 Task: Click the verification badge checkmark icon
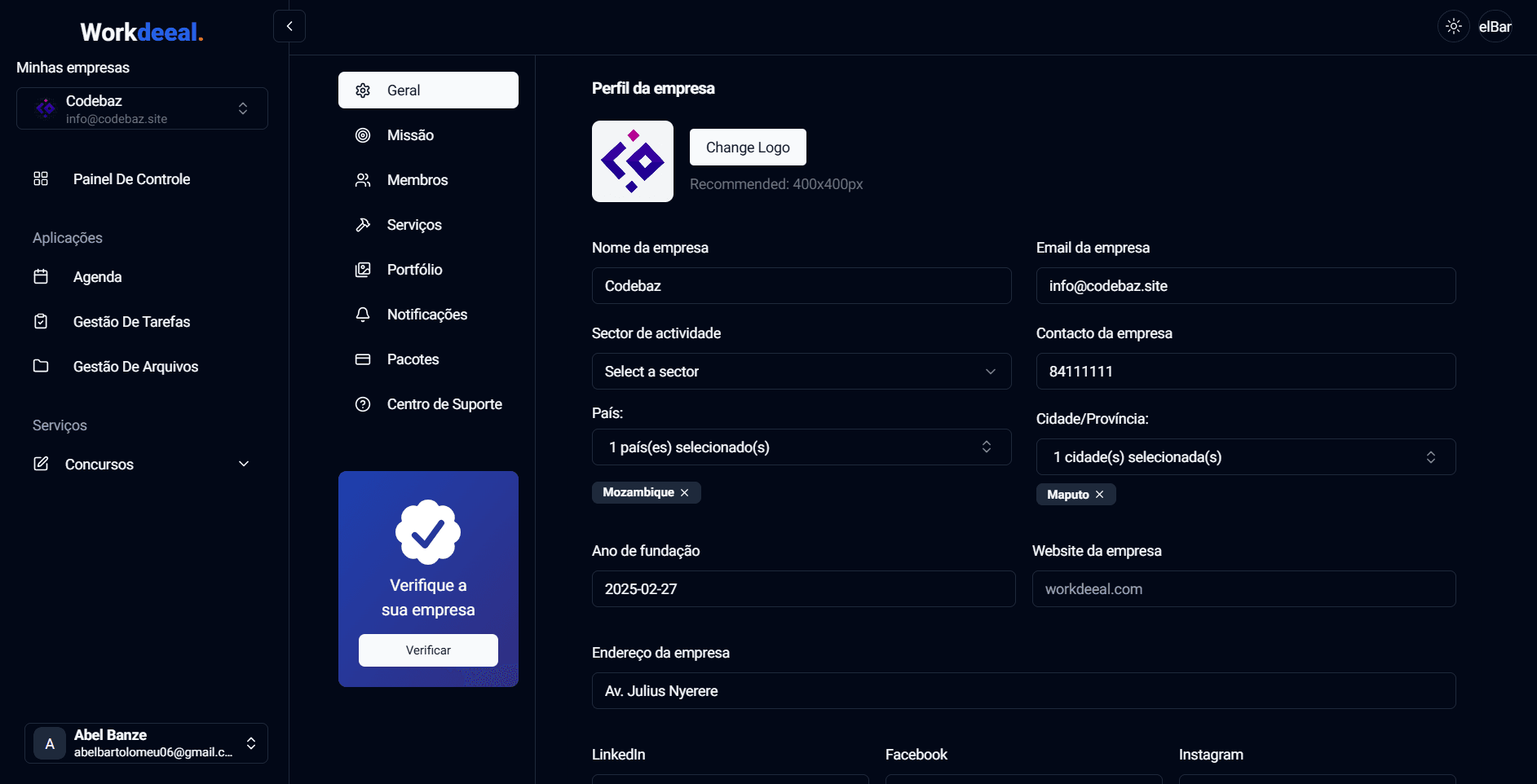pos(428,532)
